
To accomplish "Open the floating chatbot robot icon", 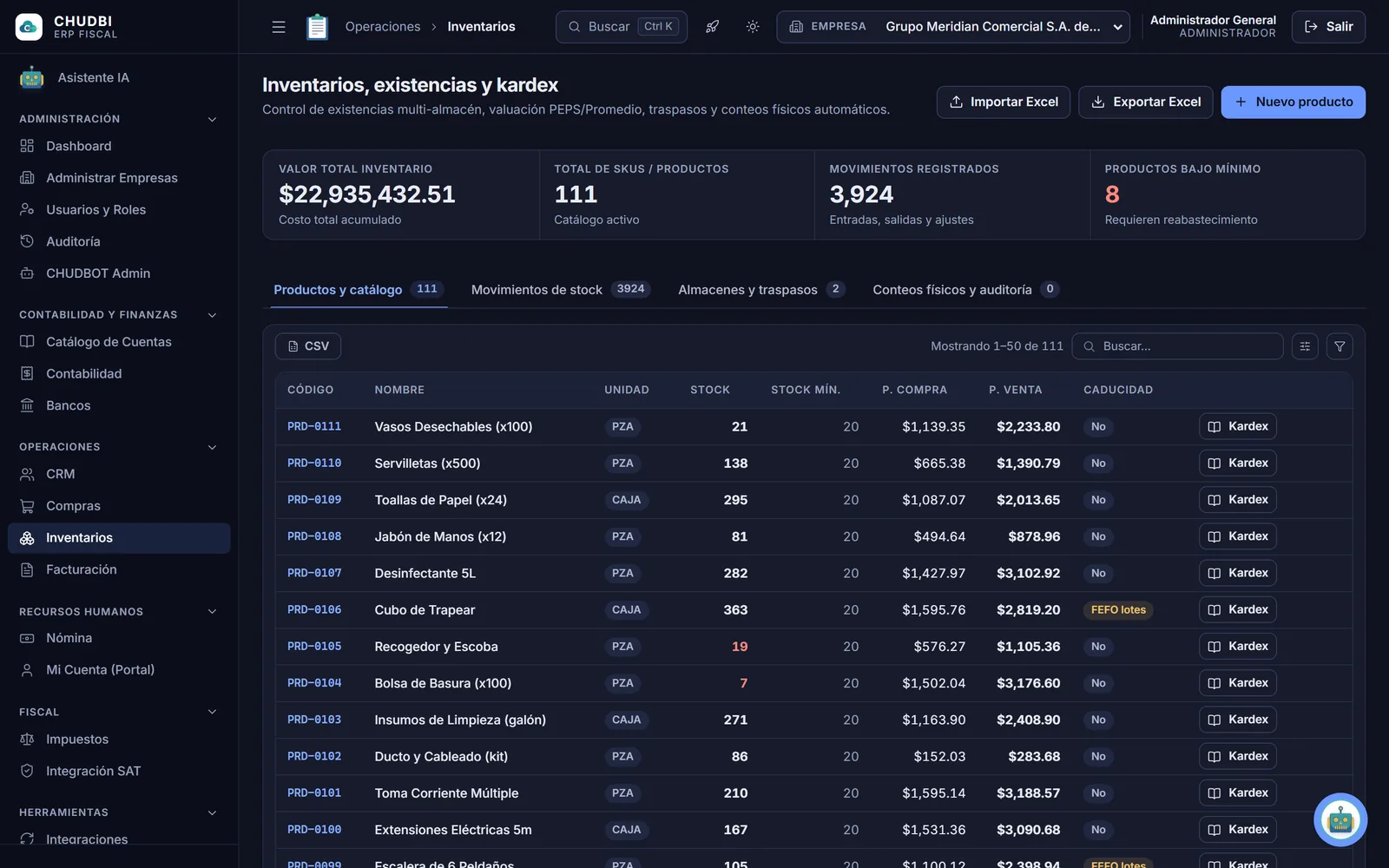I will click(x=1340, y=819).
